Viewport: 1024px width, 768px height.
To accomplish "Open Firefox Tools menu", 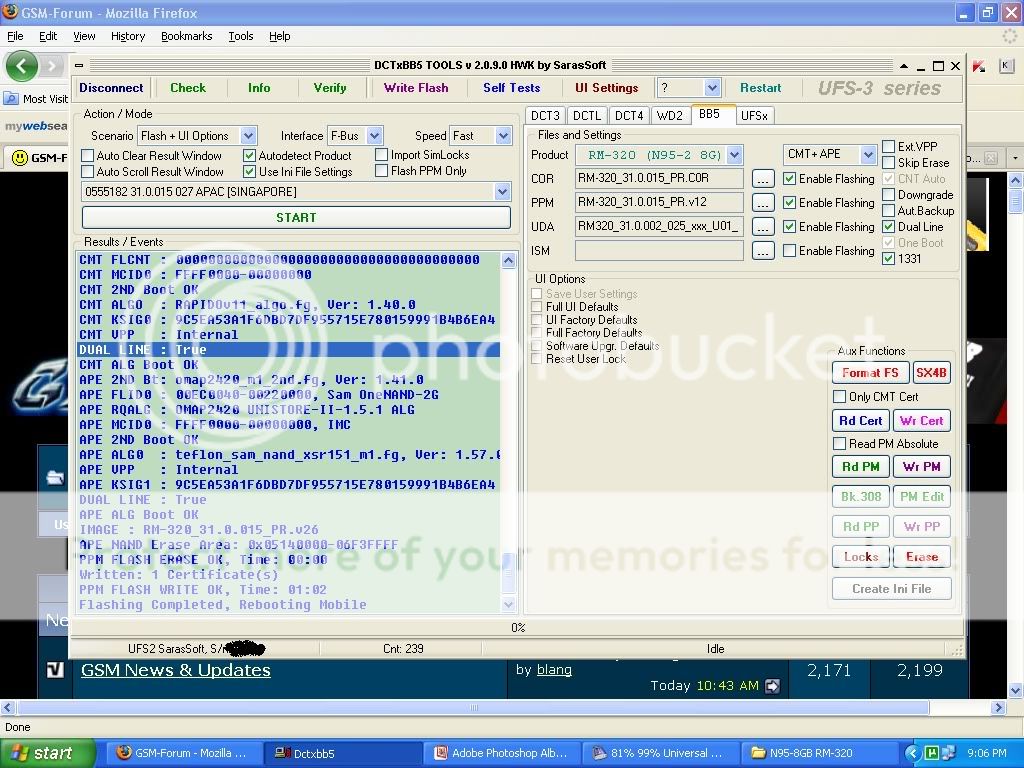I will (x=241, y=36).
